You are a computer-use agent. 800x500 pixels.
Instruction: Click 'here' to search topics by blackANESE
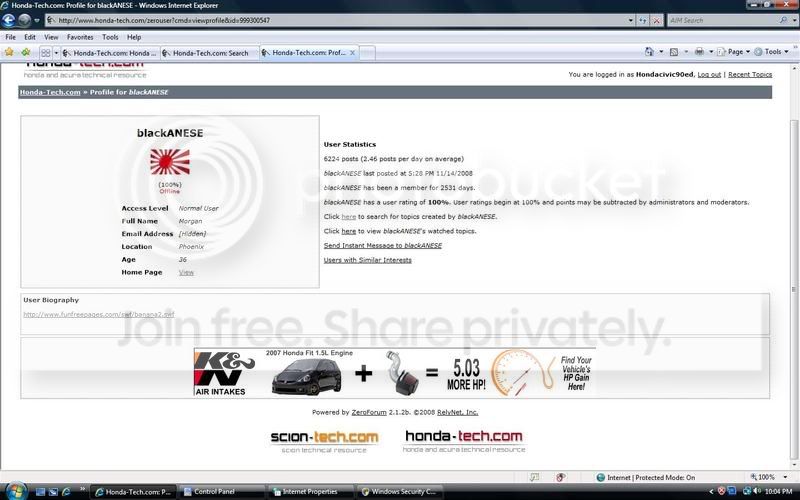click(x=348, y=217)
